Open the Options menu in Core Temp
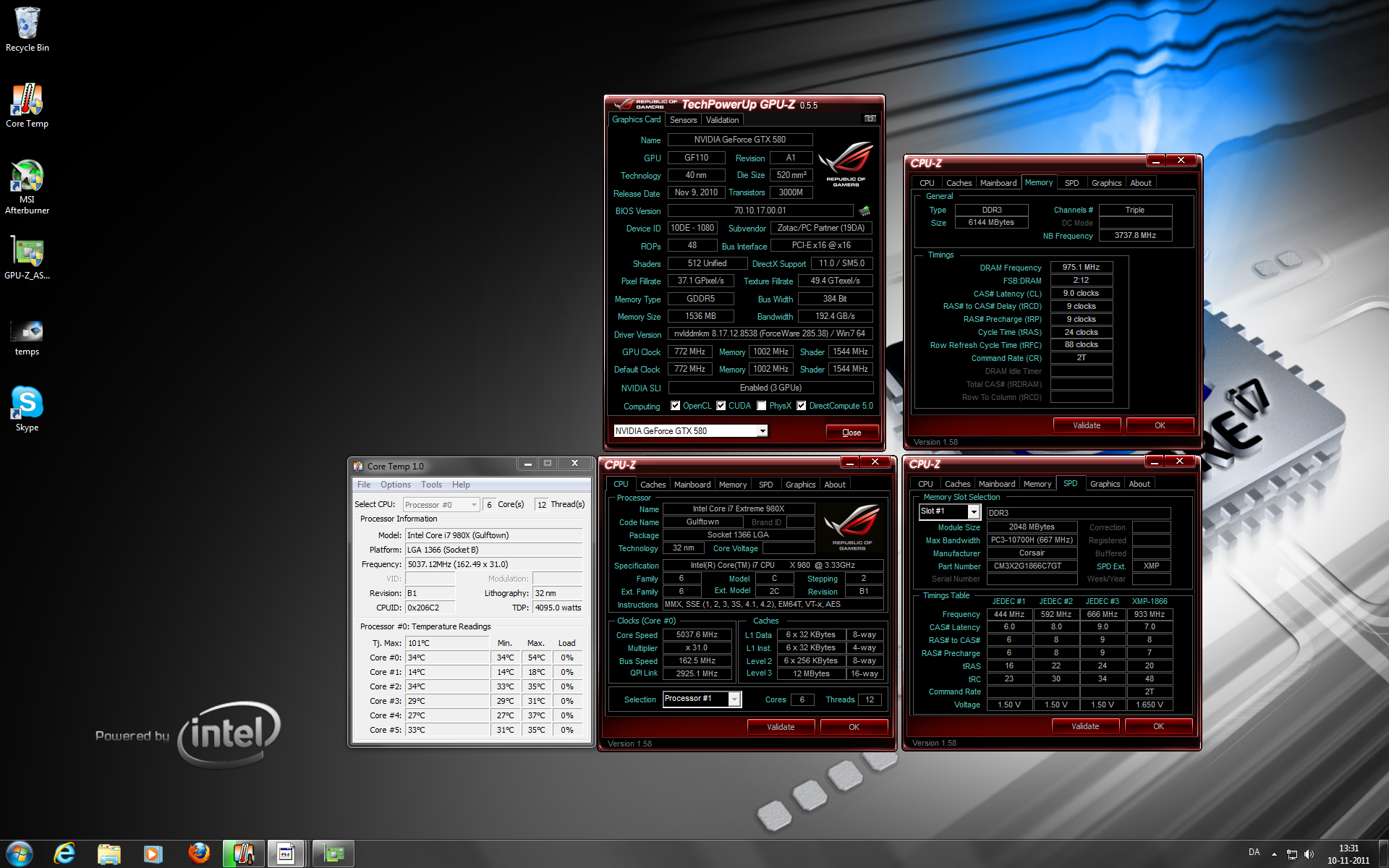 pos(395,485)
